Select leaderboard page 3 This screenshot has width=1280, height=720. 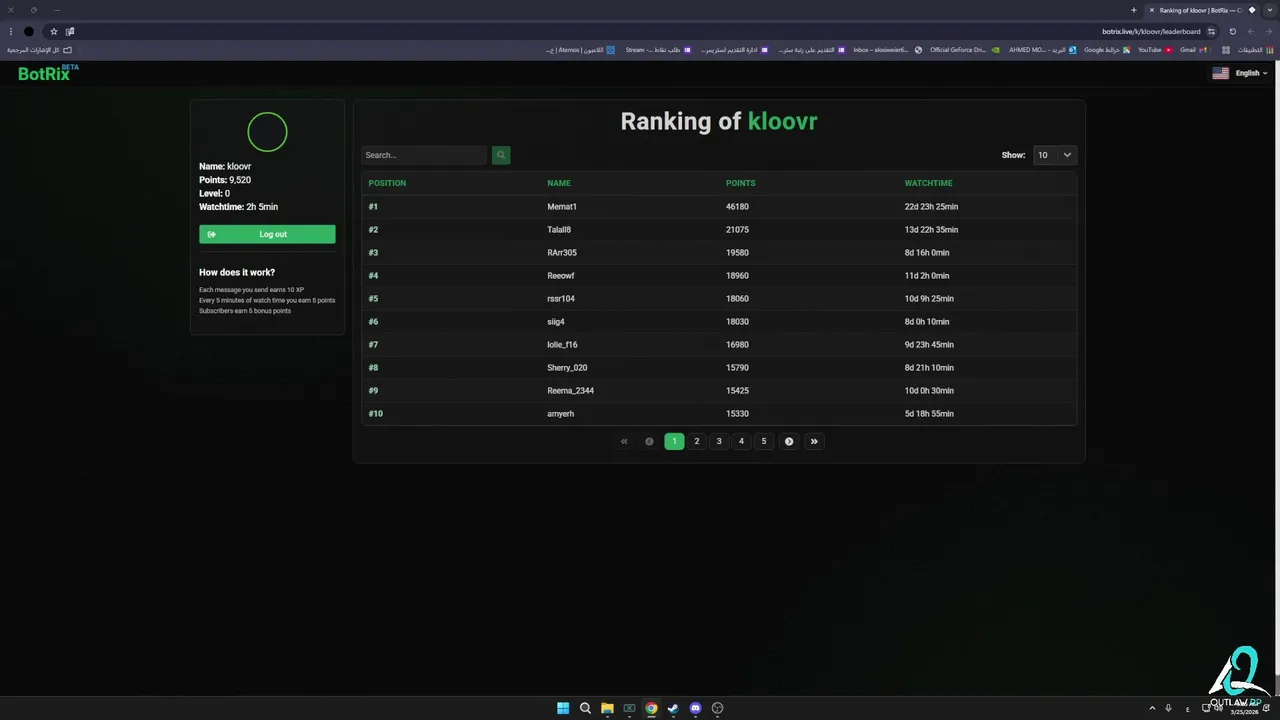pos(719,441)
